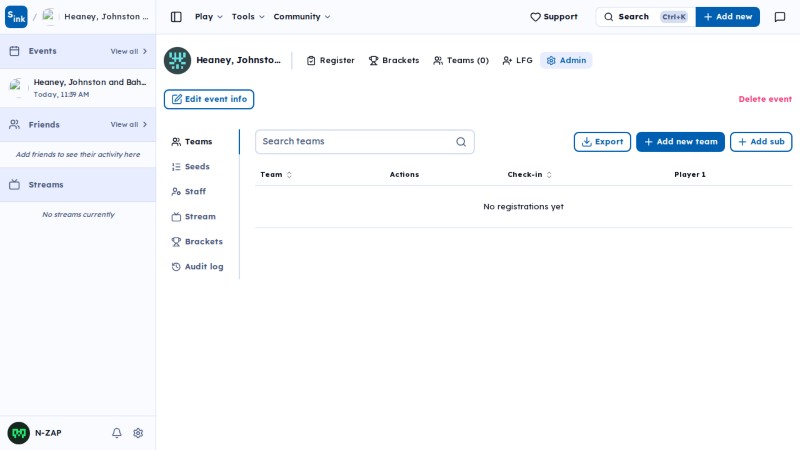This screenshot has height=450, width=800.
Task: Open the chat icon in top bar
Action: tap(780, 17)
